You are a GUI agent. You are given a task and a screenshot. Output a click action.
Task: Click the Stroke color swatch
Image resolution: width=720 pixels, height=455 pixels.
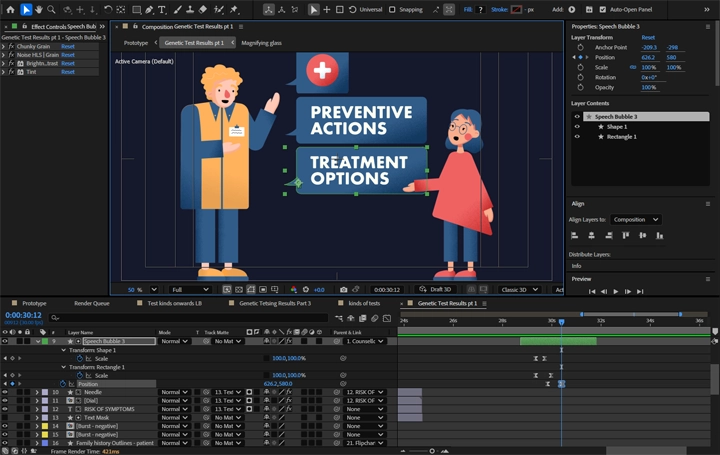pyautogui.click(x=517, y=10)
